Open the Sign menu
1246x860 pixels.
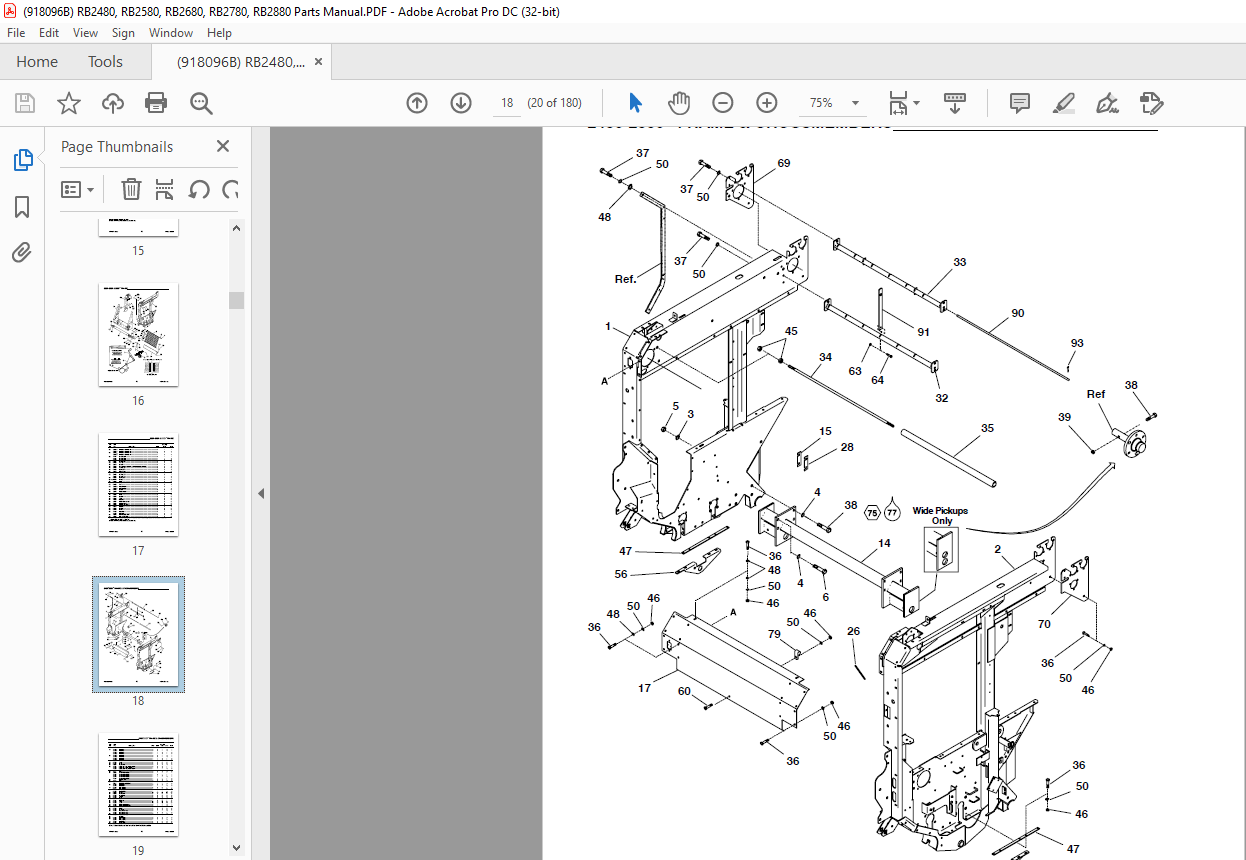123,33
